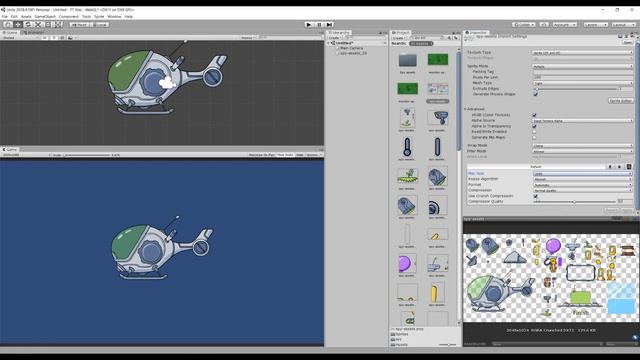Toggle Use Crunch Compression checkbox
The height and width of the screenshot is (360, 640).
point(536,196)
